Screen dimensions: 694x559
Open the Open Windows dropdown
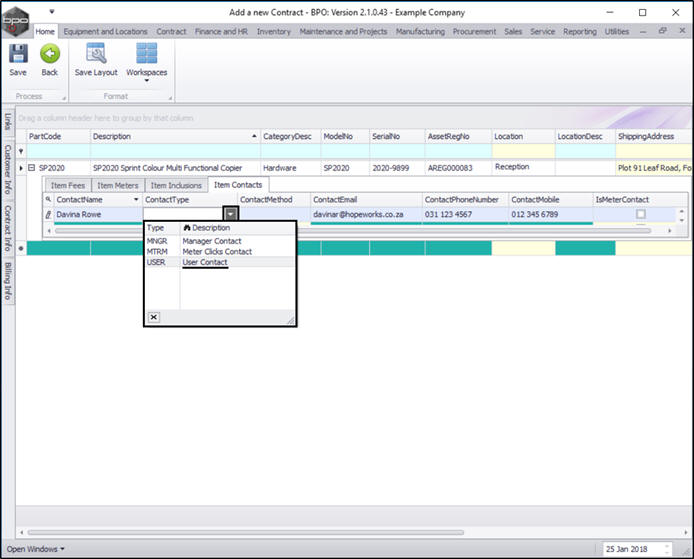[x=35, y=549]
